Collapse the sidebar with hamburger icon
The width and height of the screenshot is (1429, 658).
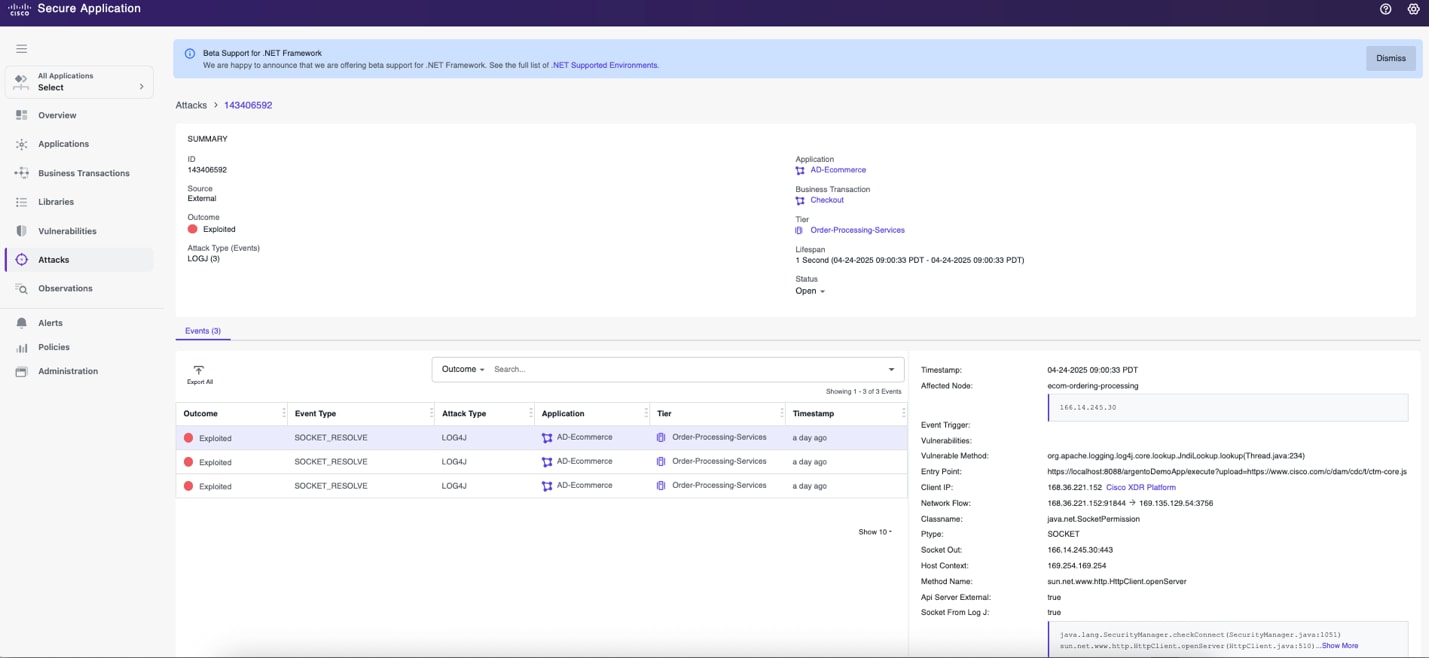(21, 48)
